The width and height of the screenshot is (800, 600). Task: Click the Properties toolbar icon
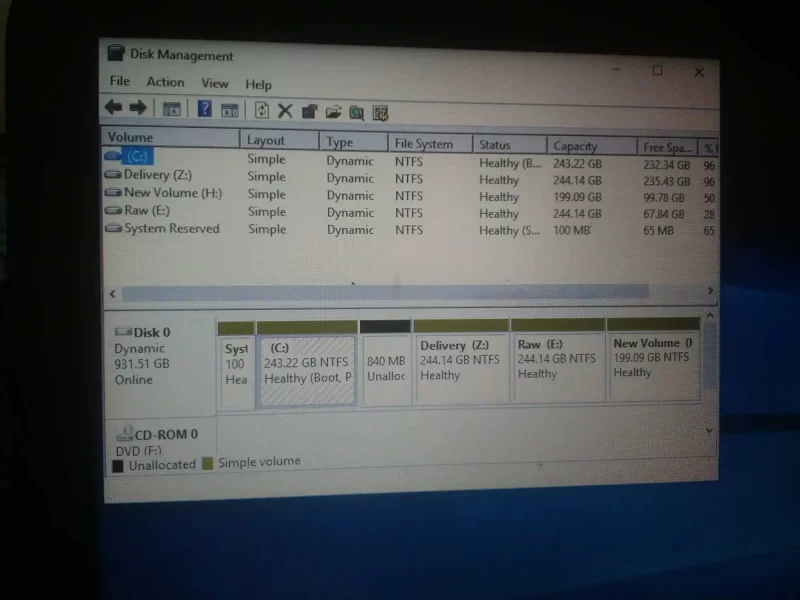pos(309,111)
